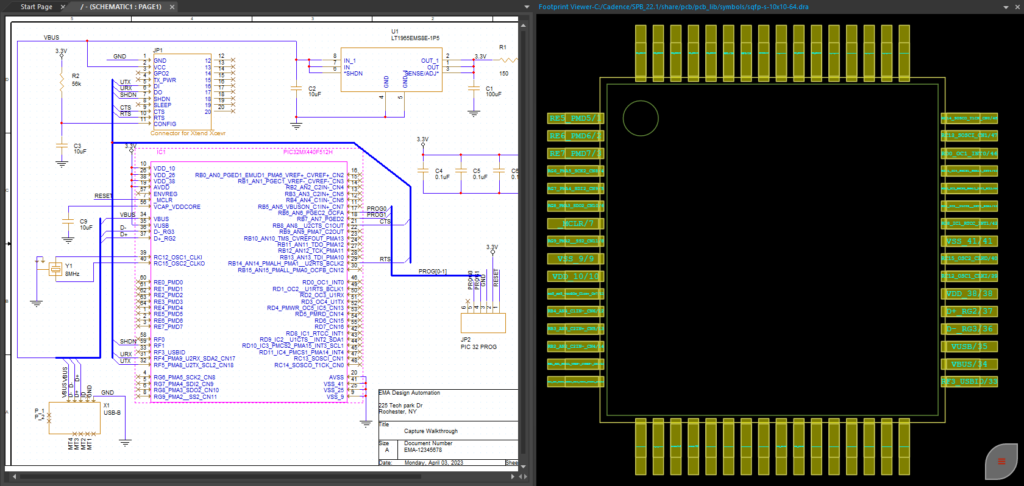Select the VDD_10/10 footprint pad
This screenshot has width=1024, height=486.
[576, 276]
